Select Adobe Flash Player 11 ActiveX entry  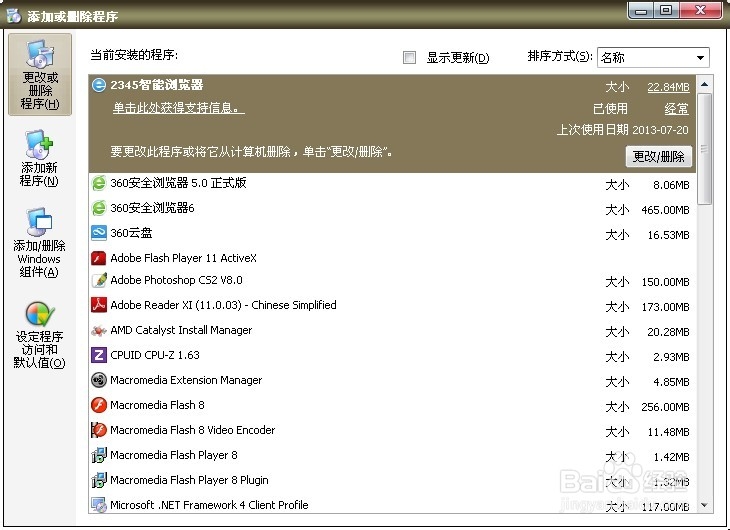coord(392,258)
